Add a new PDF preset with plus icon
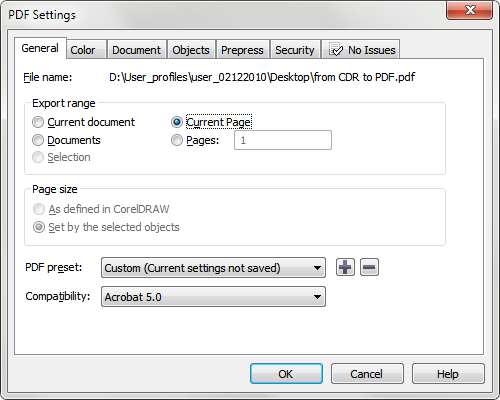 click(345, 267)
